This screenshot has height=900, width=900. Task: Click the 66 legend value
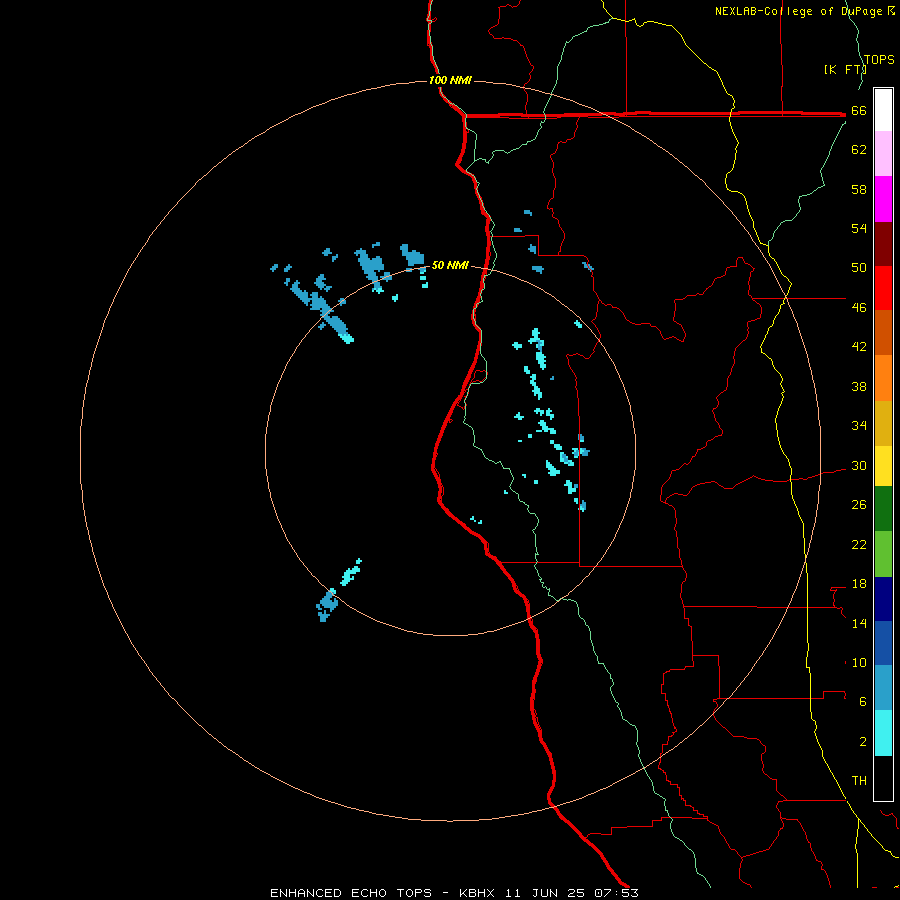point(859,110)
